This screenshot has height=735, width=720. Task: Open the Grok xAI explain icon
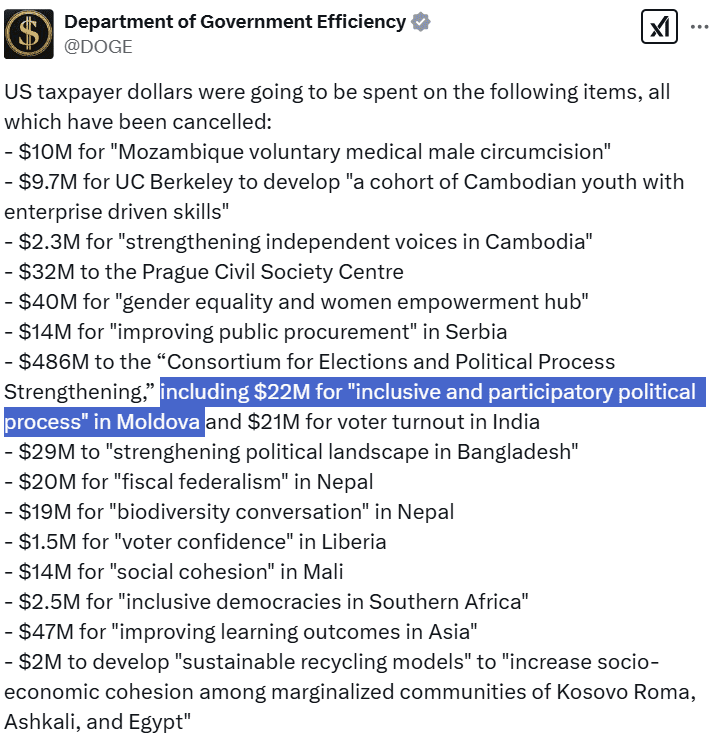click(x=658, y=29)
